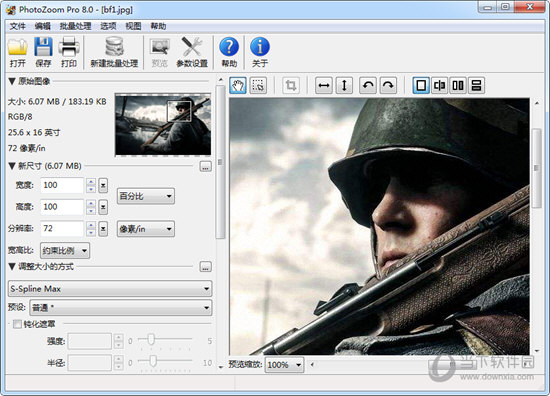Open the 文件 menu
This screenshot has height=396, width=550.
click(x=18, y=26)
